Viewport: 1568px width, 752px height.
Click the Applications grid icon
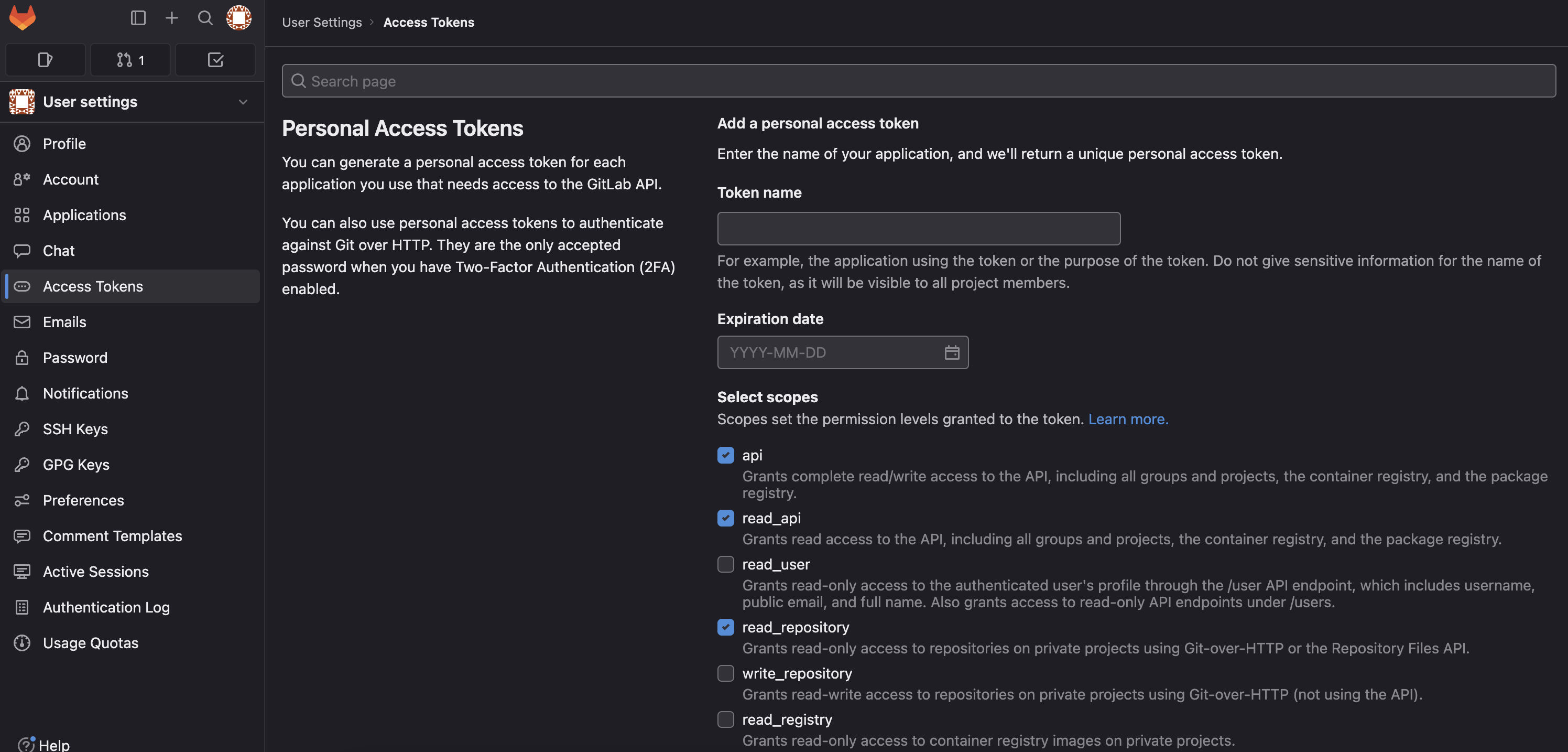coord(22,215)
